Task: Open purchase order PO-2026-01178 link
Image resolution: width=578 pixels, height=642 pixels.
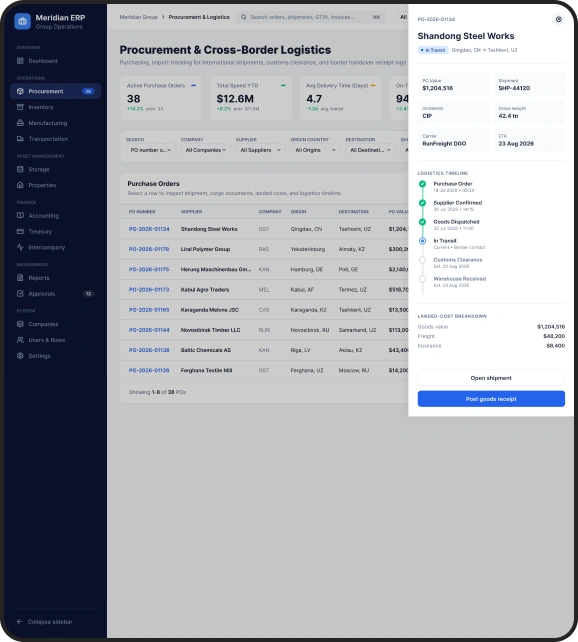Action: (x=149, y=249)
